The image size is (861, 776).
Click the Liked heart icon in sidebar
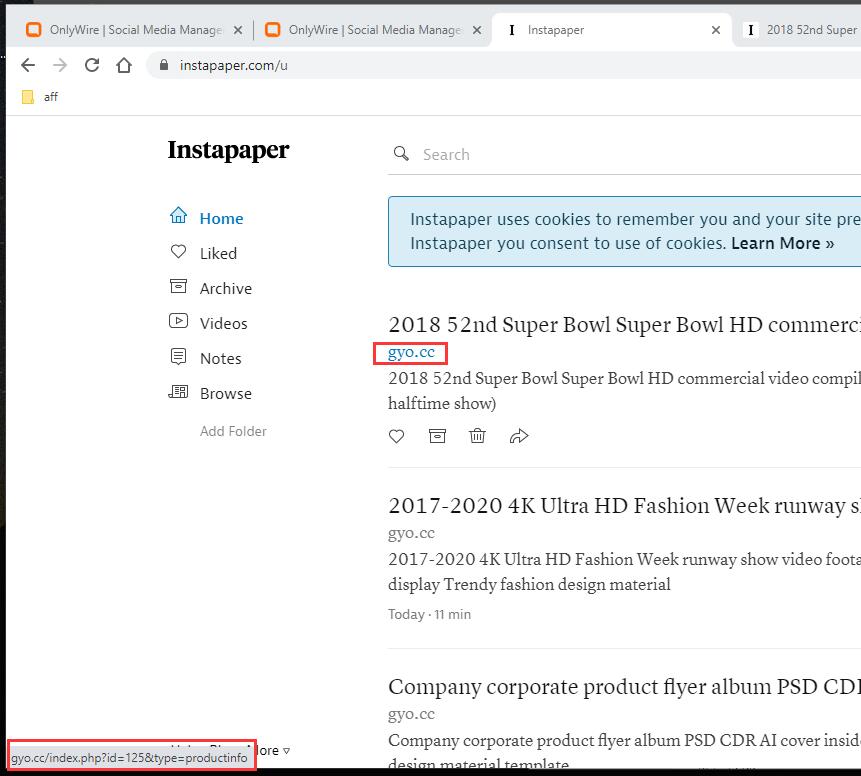[178, 252]
